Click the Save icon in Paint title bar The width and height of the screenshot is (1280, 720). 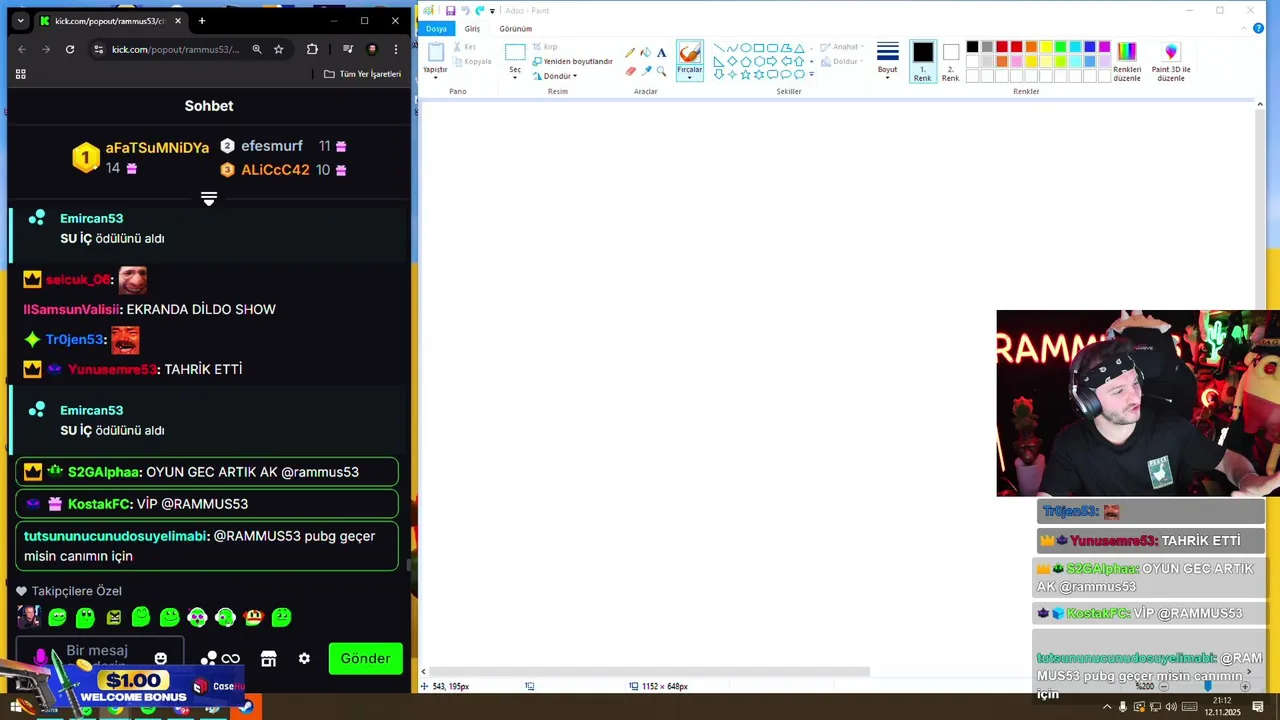pos(450,10)
